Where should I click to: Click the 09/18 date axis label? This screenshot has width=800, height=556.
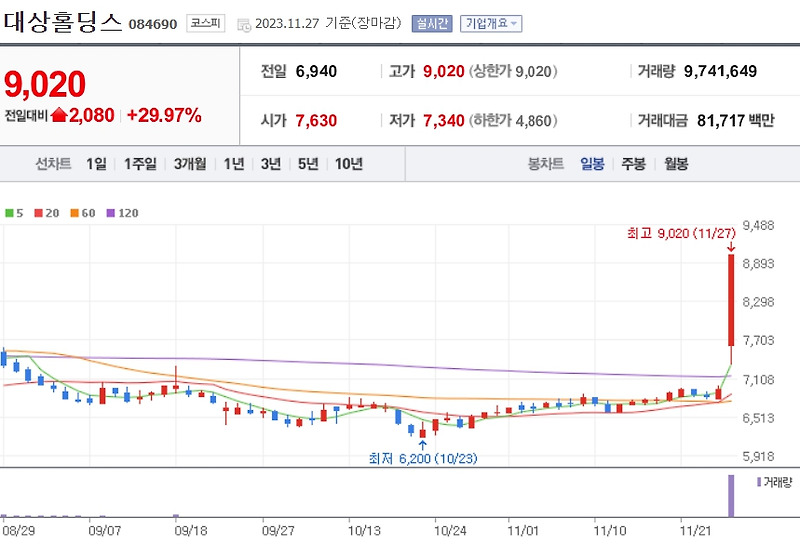coord(191,531)
